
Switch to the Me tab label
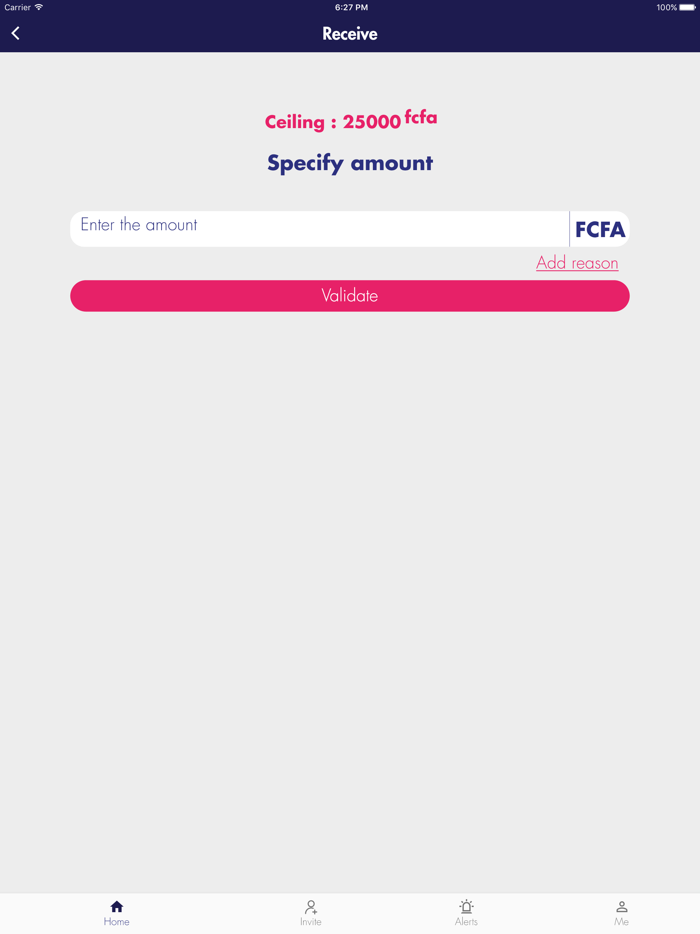coord(622,922)
